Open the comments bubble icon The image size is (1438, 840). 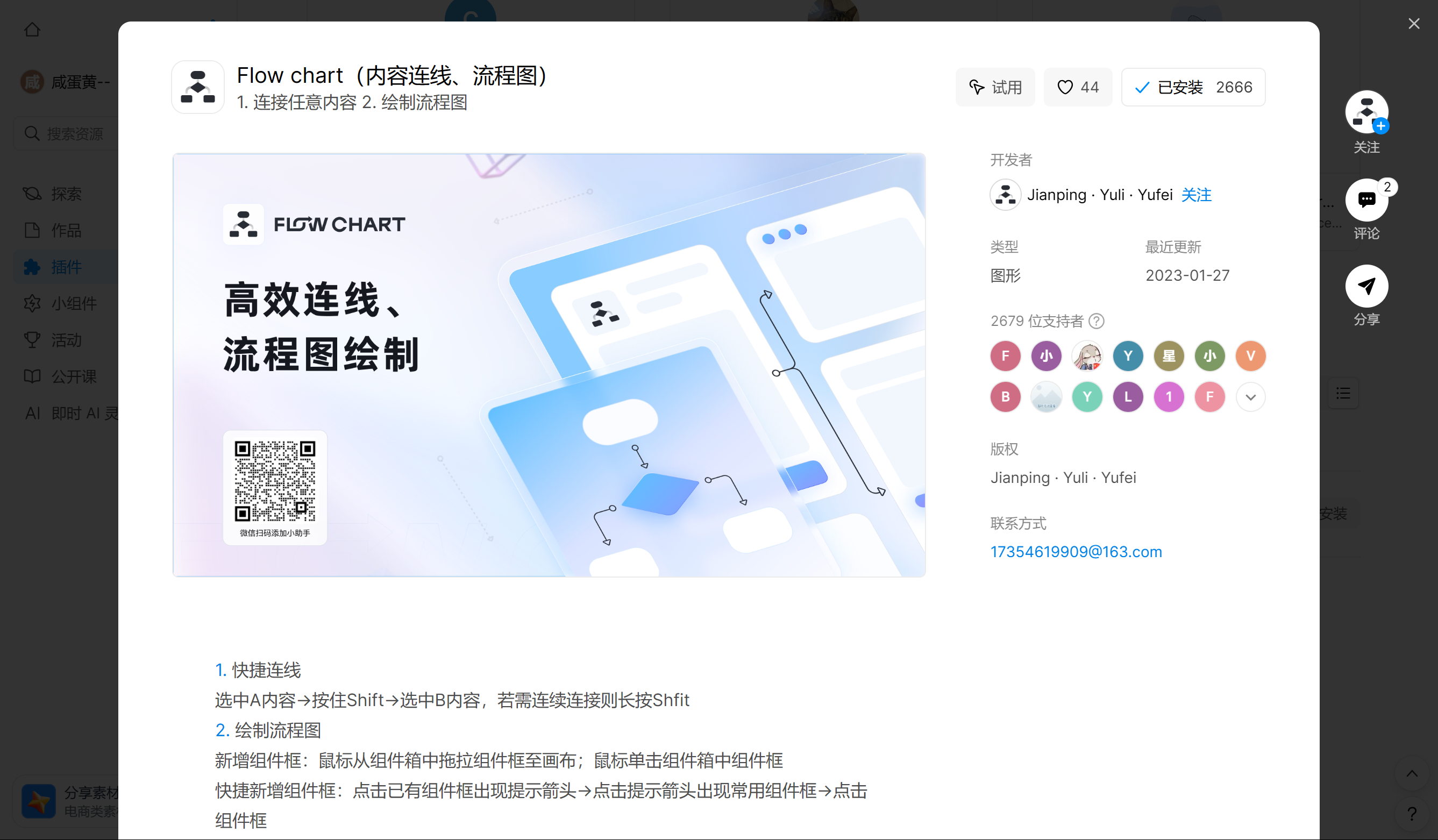(1366, 199)
